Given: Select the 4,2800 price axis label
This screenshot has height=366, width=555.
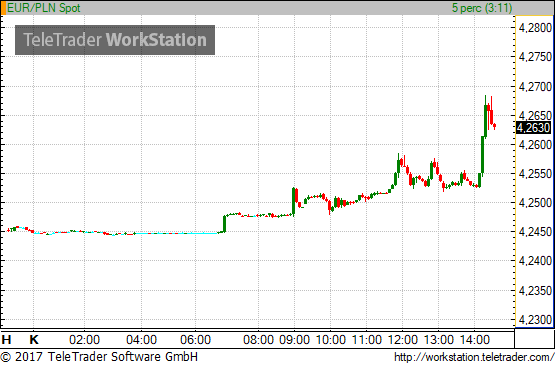Looking at the screenshot, I should pos(535,28).
